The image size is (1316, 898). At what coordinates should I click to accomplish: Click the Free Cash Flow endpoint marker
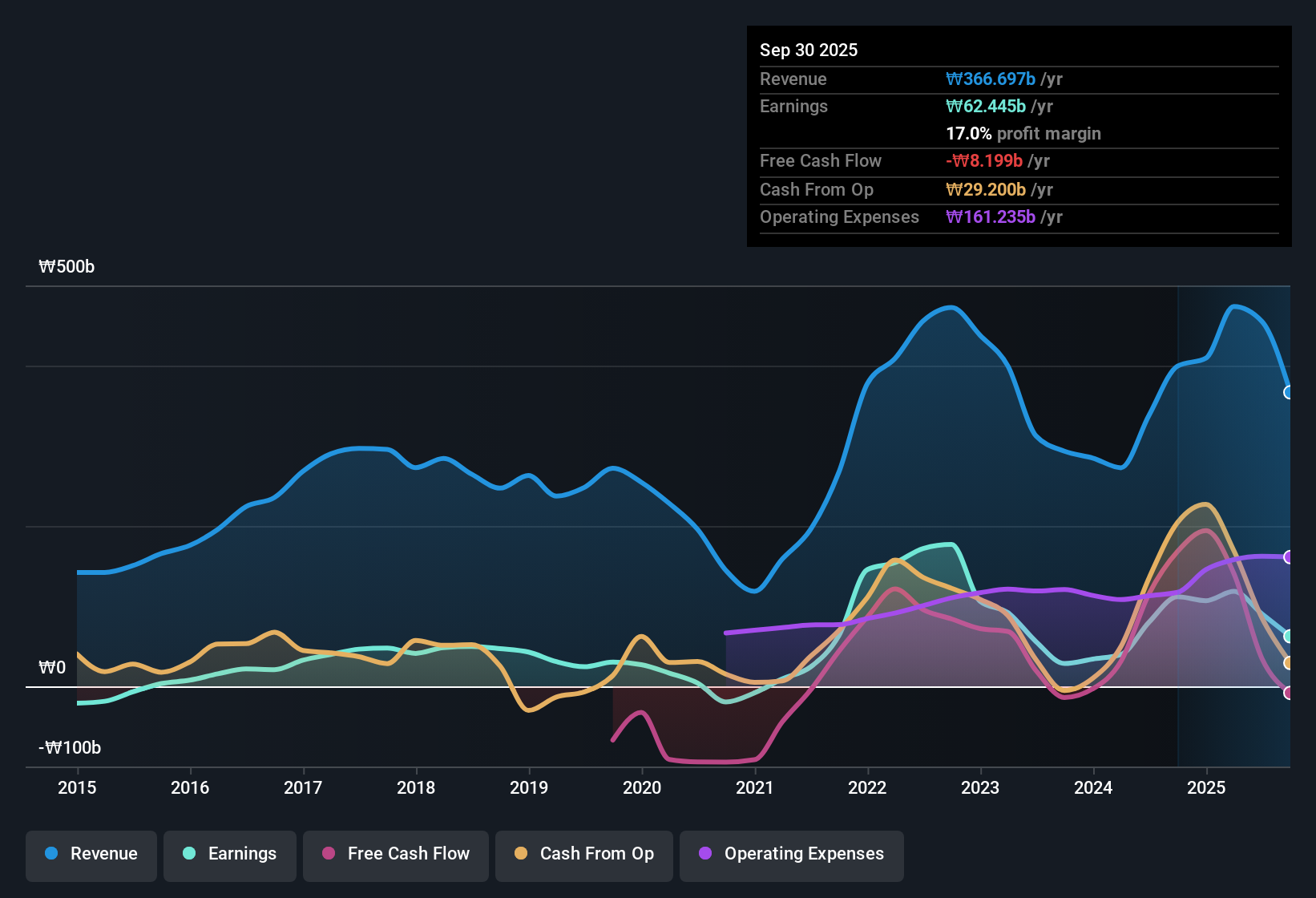tap(1289, 692)
